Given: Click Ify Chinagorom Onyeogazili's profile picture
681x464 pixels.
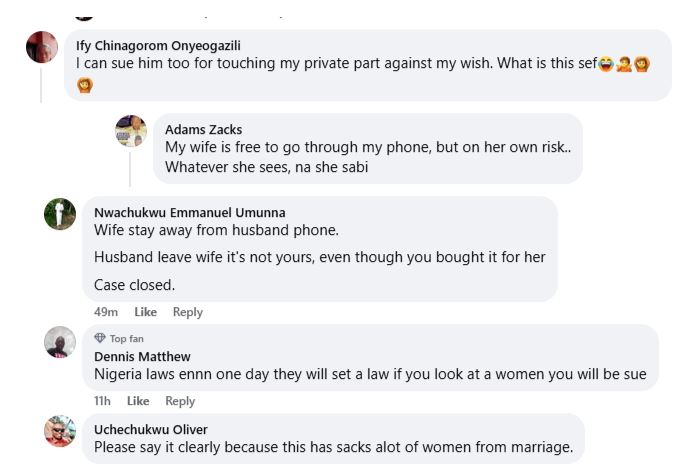Looking at the screenshot, I should pyautogui.click(x=41, y=47).
